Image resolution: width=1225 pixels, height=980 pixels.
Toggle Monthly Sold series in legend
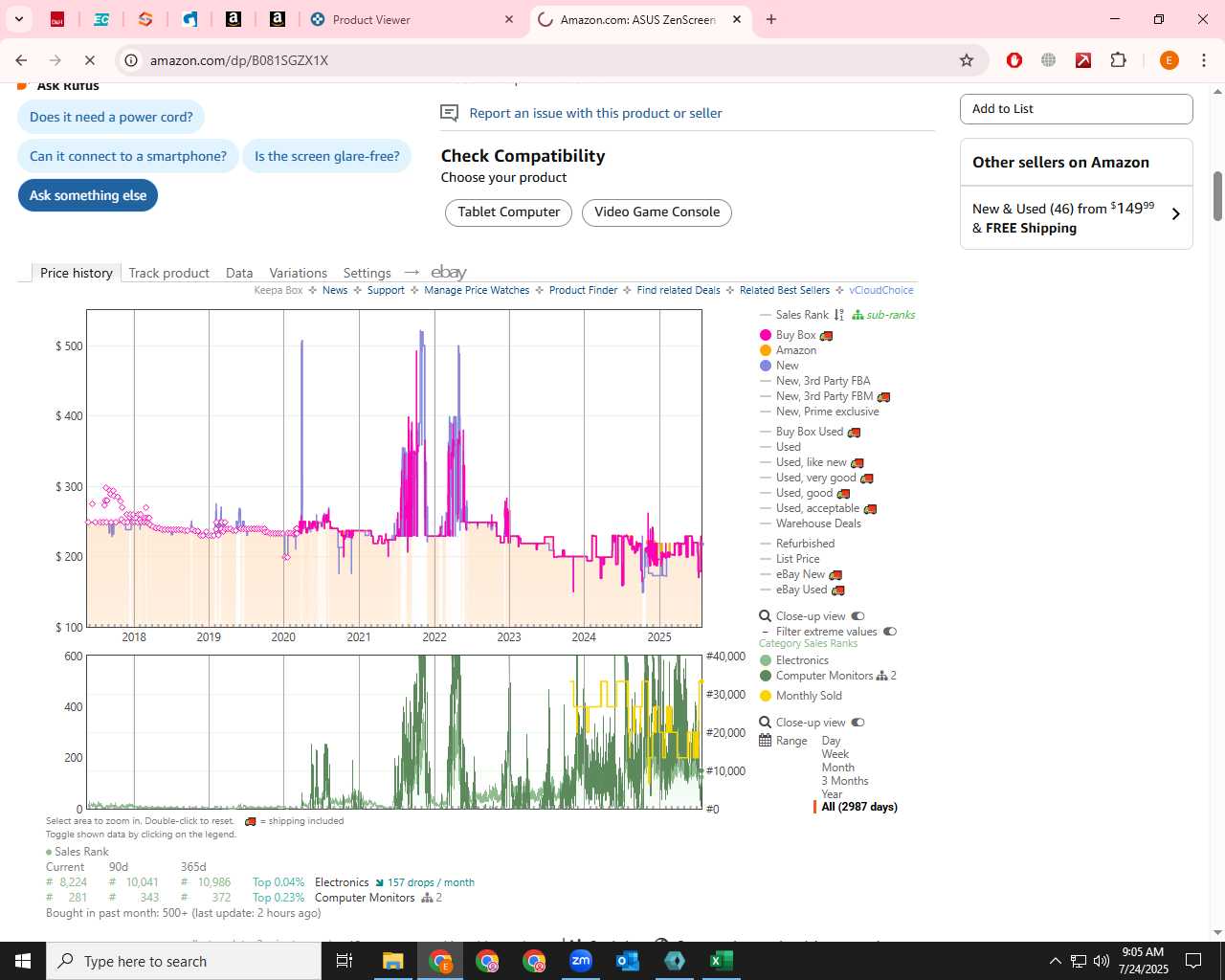801,696
